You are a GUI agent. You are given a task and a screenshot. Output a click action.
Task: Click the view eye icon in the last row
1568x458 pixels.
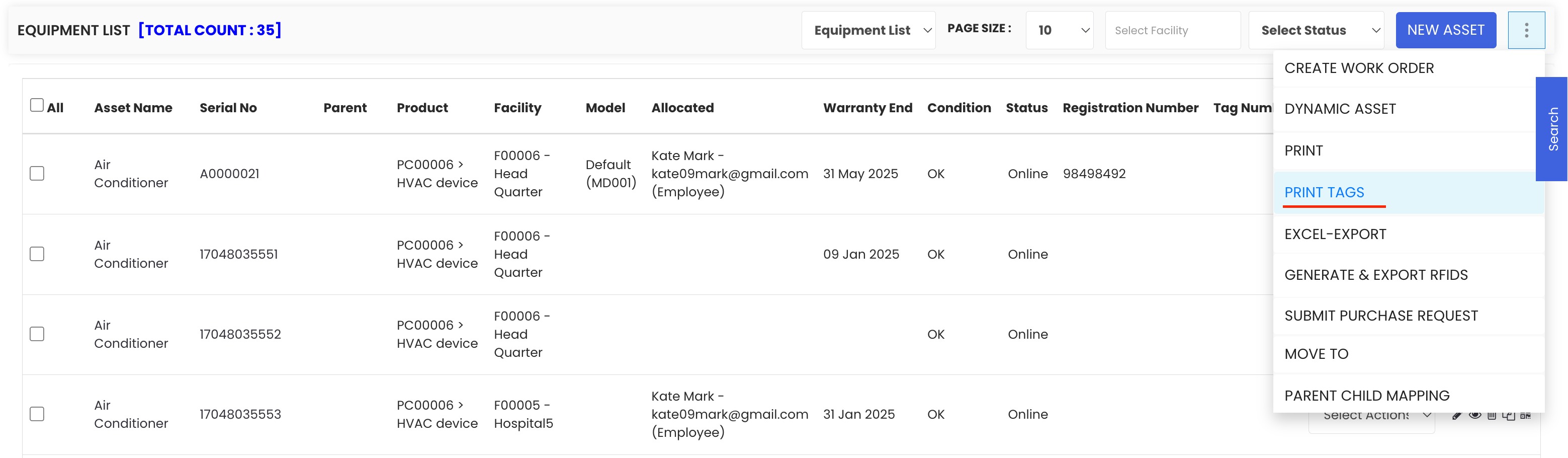(1475, 415)
